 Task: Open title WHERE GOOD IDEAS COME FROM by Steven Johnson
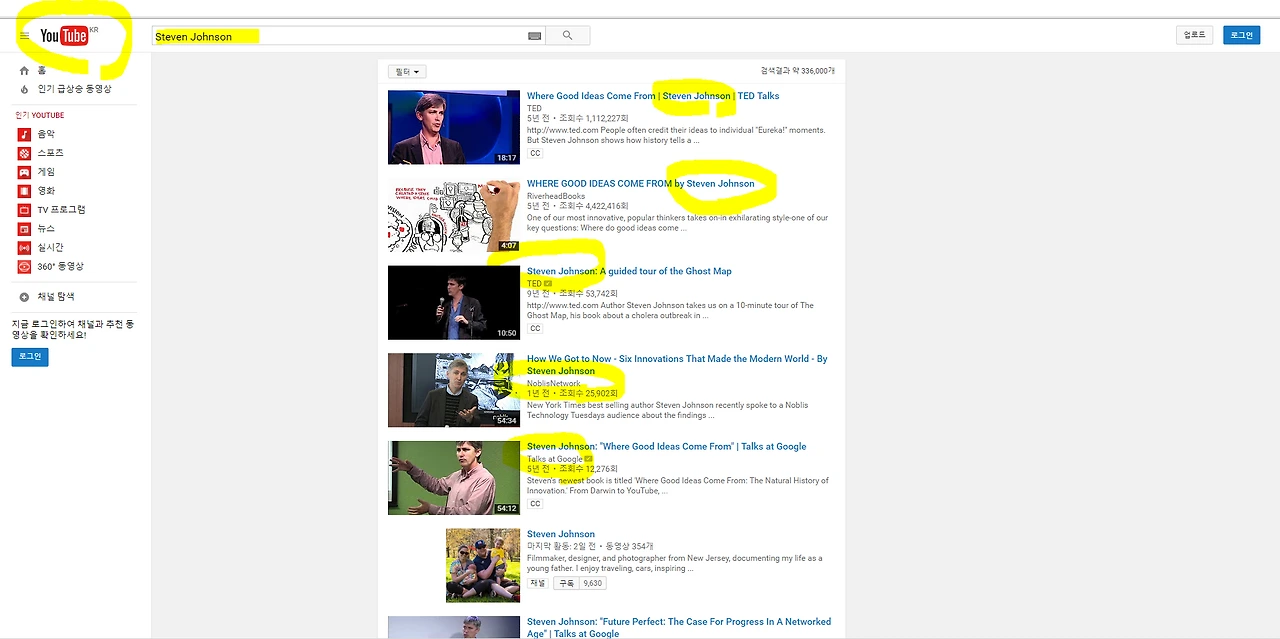[x=641, y=184]
